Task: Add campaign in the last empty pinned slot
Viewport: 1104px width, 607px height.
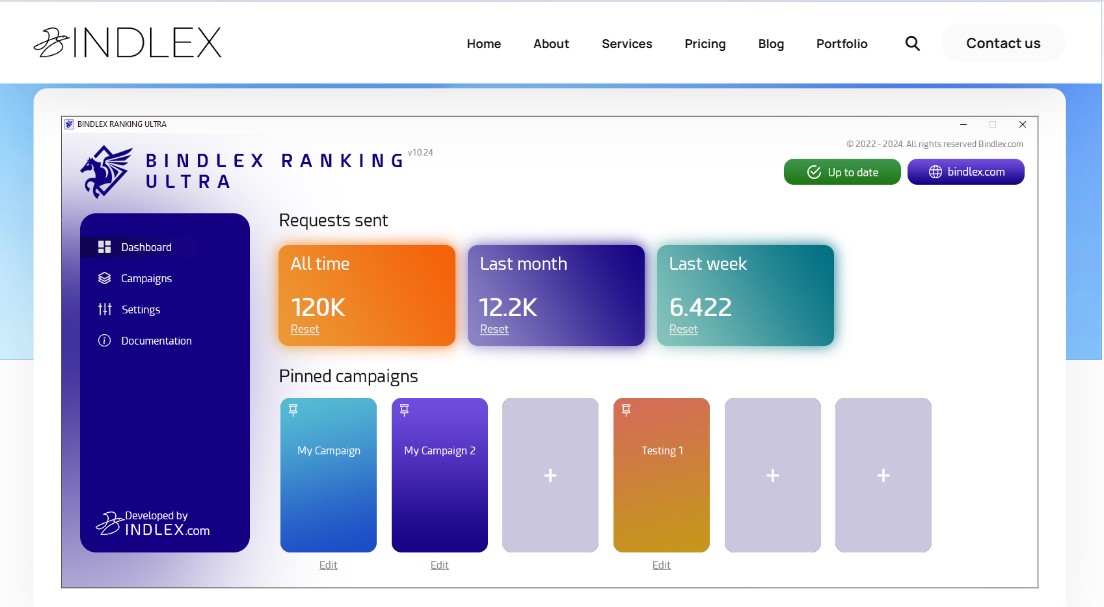Action: click(x=883, y=475)
